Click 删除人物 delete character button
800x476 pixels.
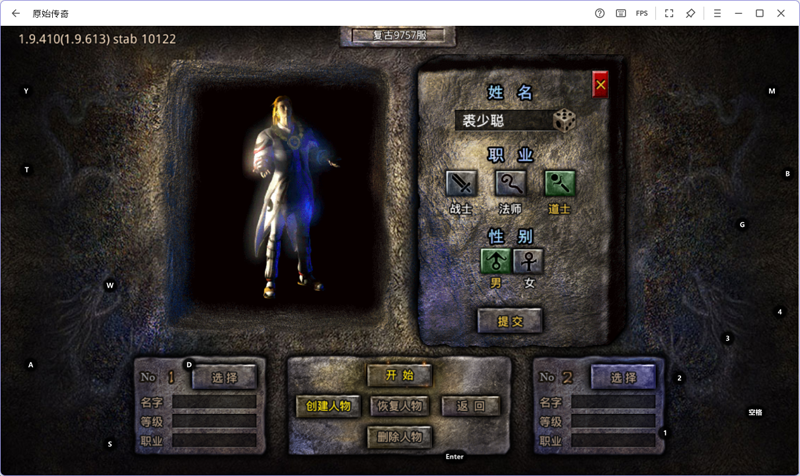click(399, 437)
